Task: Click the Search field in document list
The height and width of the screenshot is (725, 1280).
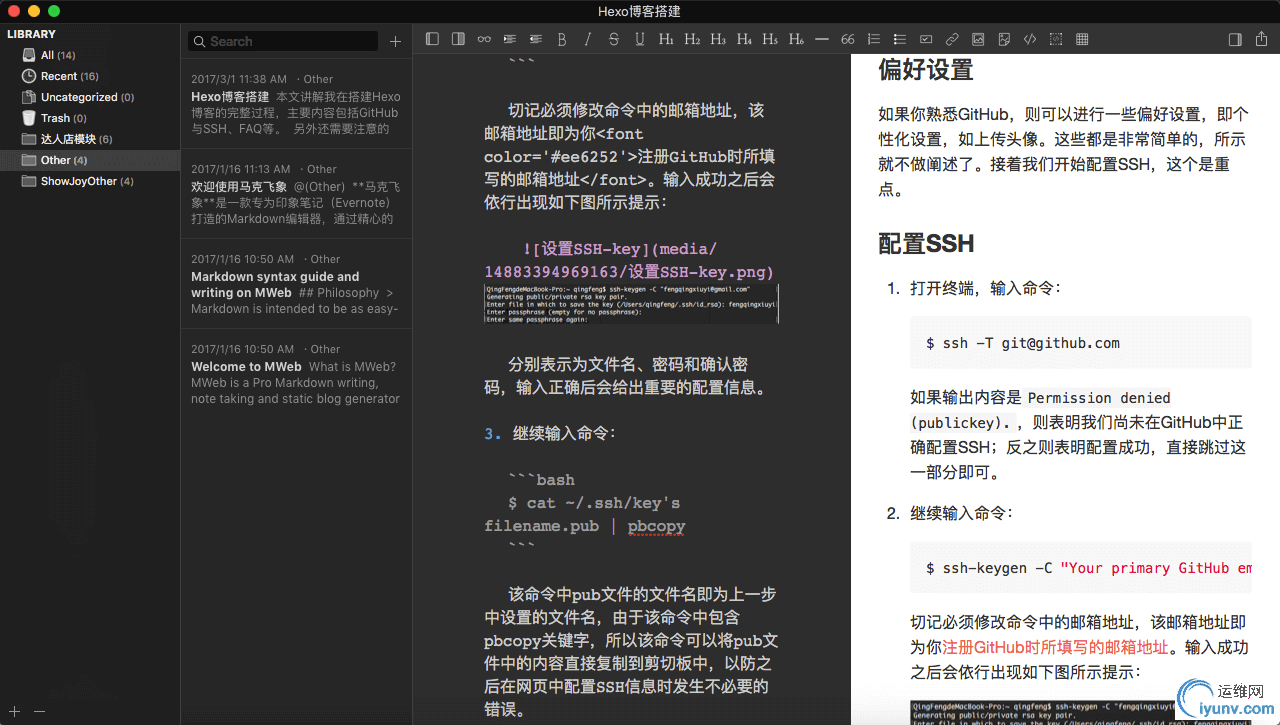Action: (x=283, y=41)
